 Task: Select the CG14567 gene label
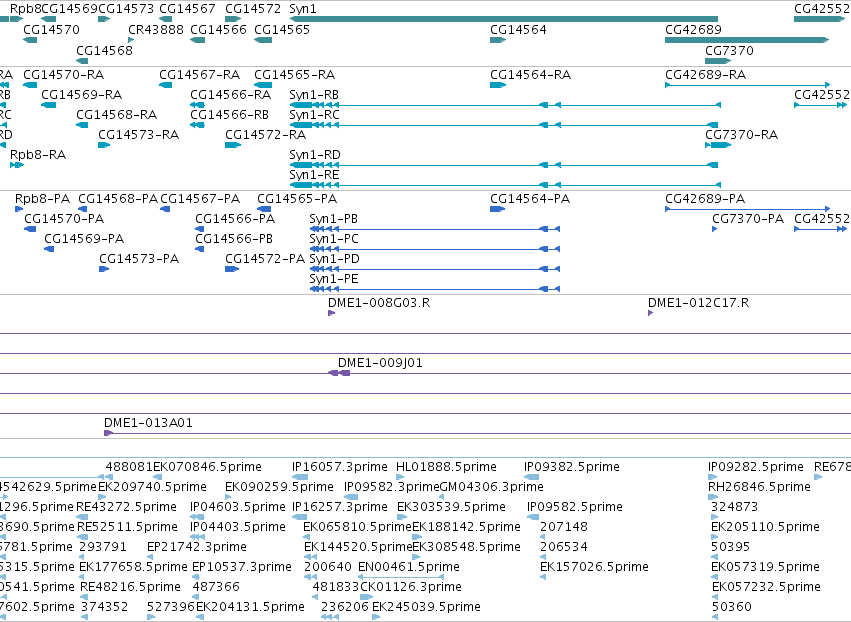187,9
